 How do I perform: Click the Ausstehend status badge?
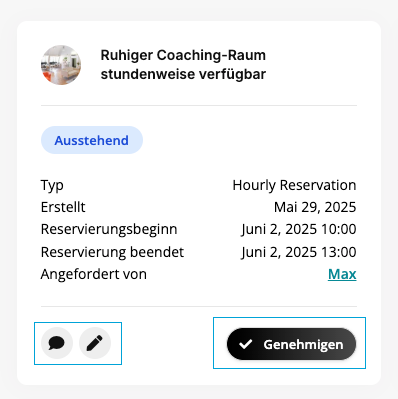pyautogui.click(x=92, y=140)
